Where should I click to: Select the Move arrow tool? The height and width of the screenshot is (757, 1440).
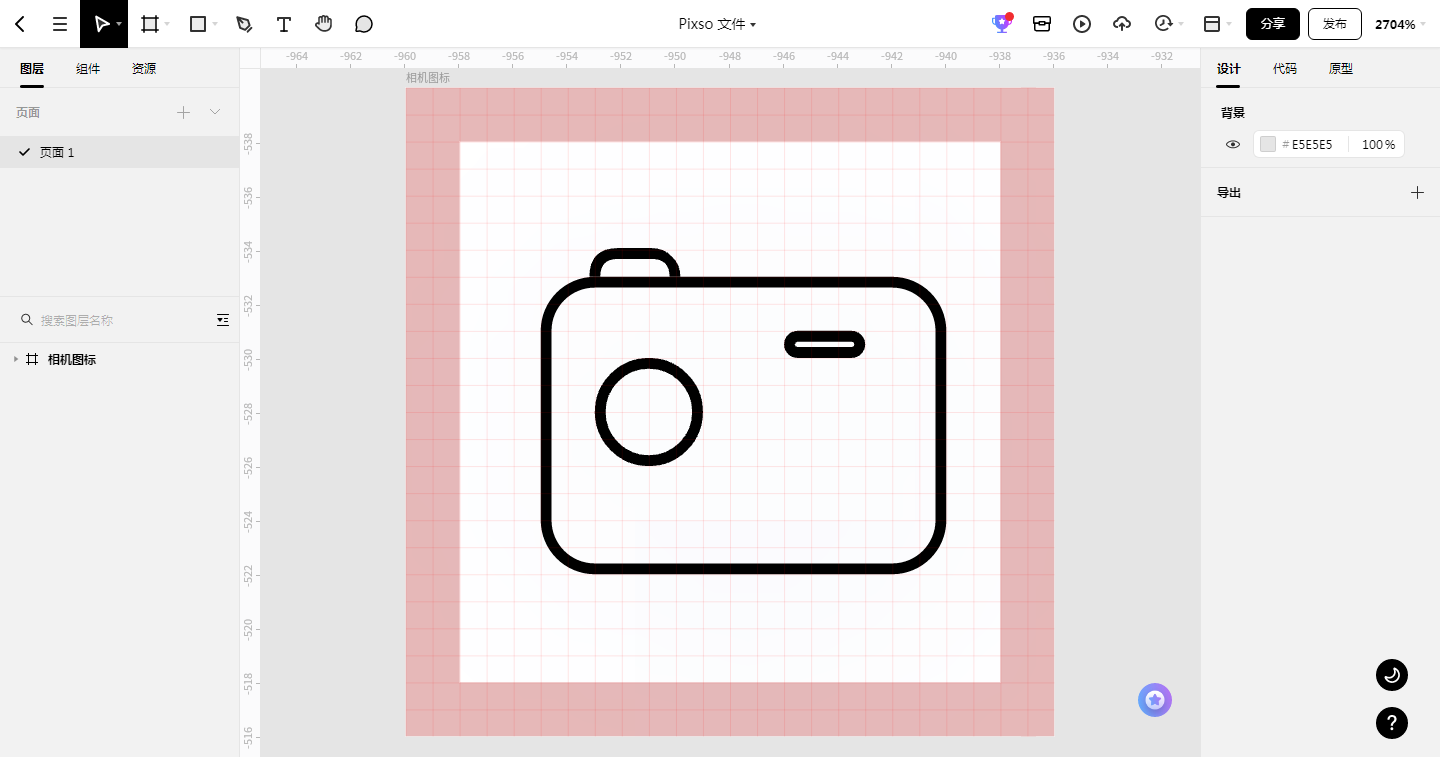click(101, 24)
